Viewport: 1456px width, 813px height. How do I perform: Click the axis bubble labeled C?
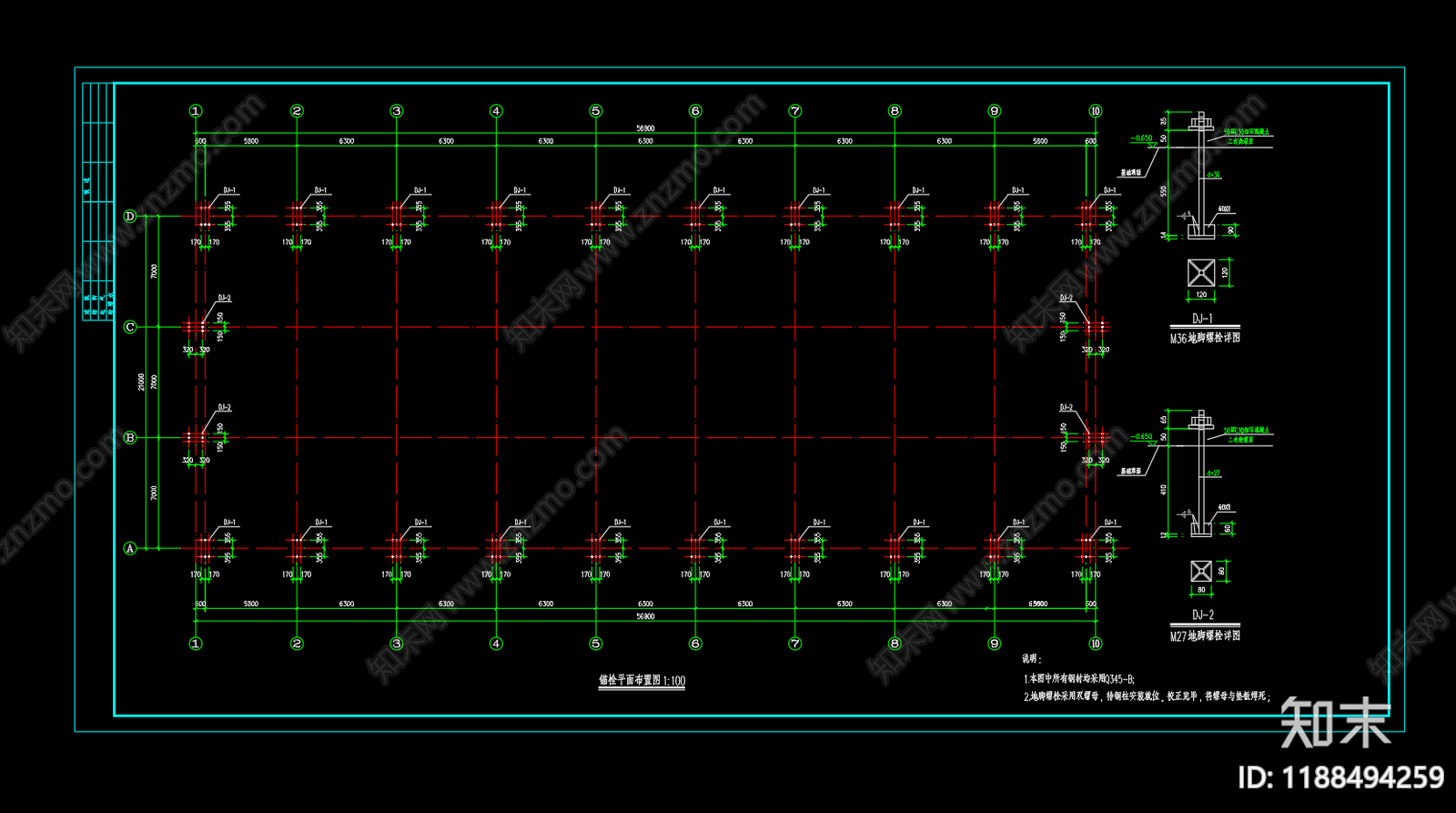130,327
